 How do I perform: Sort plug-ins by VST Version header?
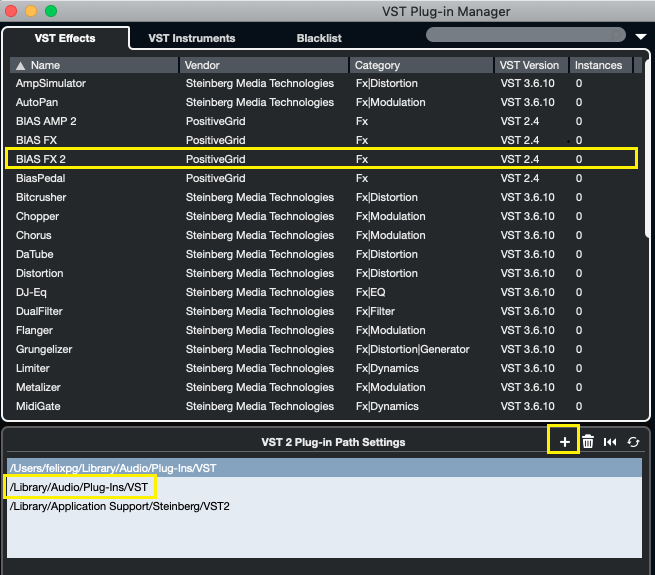(531, 65)
